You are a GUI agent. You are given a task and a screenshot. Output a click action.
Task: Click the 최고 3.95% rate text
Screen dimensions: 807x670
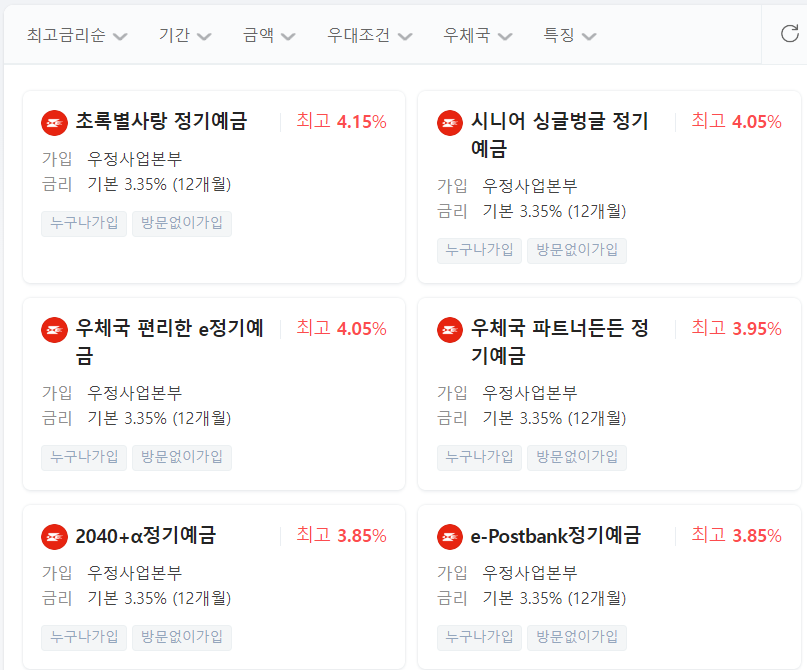(x=736, y=328)
